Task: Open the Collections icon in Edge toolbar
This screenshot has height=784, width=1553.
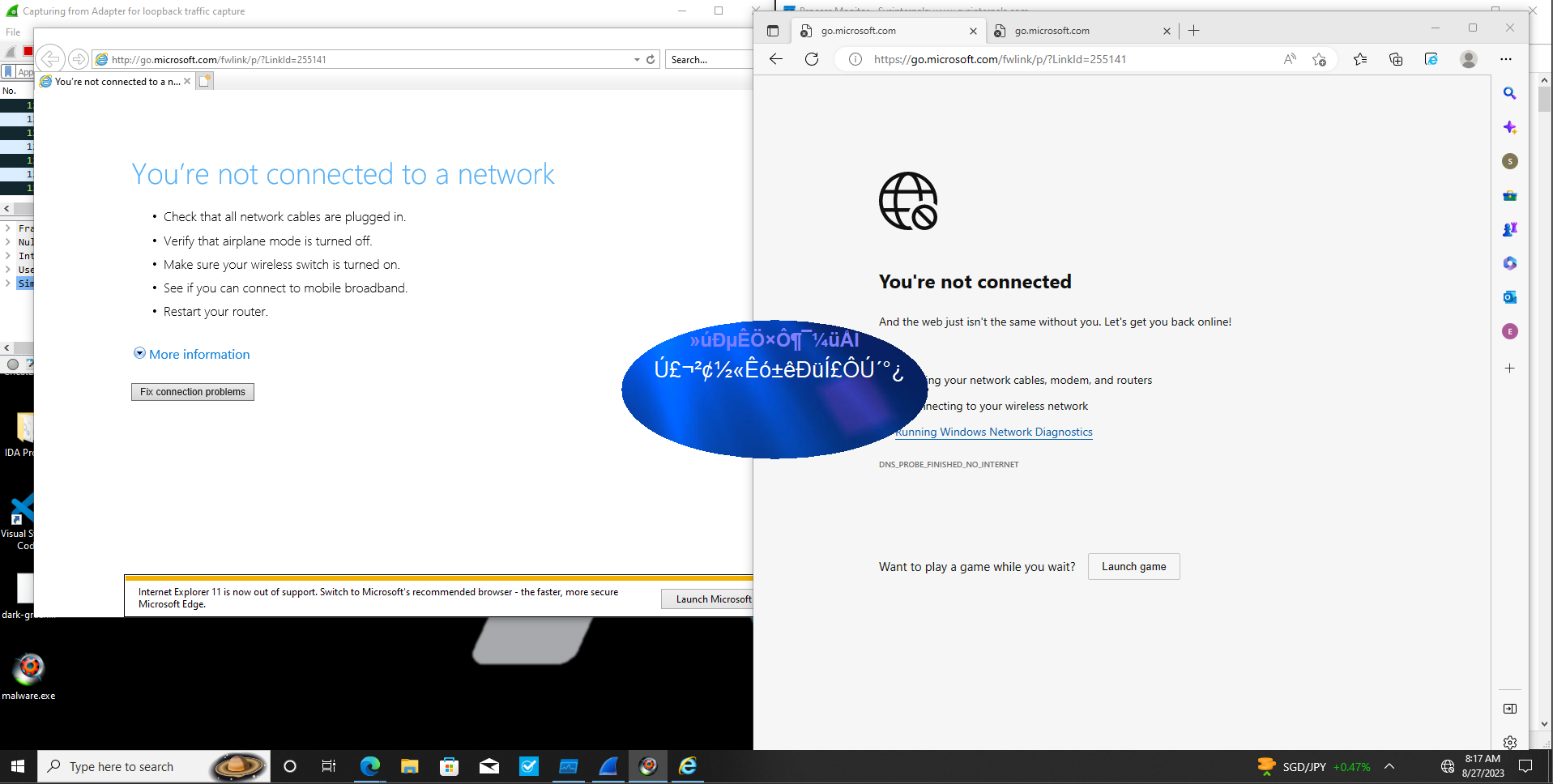Action: [1396, 59]
